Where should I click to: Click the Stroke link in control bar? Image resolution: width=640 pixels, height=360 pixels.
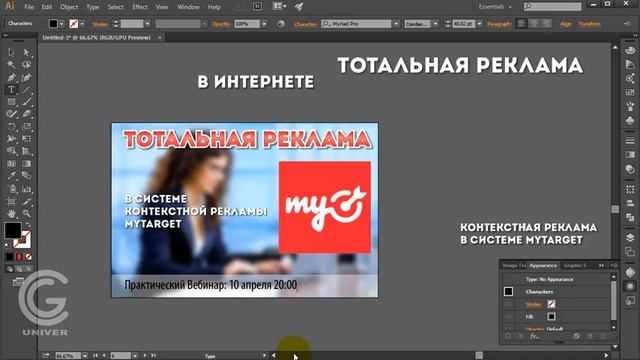(x=100, y=24)
